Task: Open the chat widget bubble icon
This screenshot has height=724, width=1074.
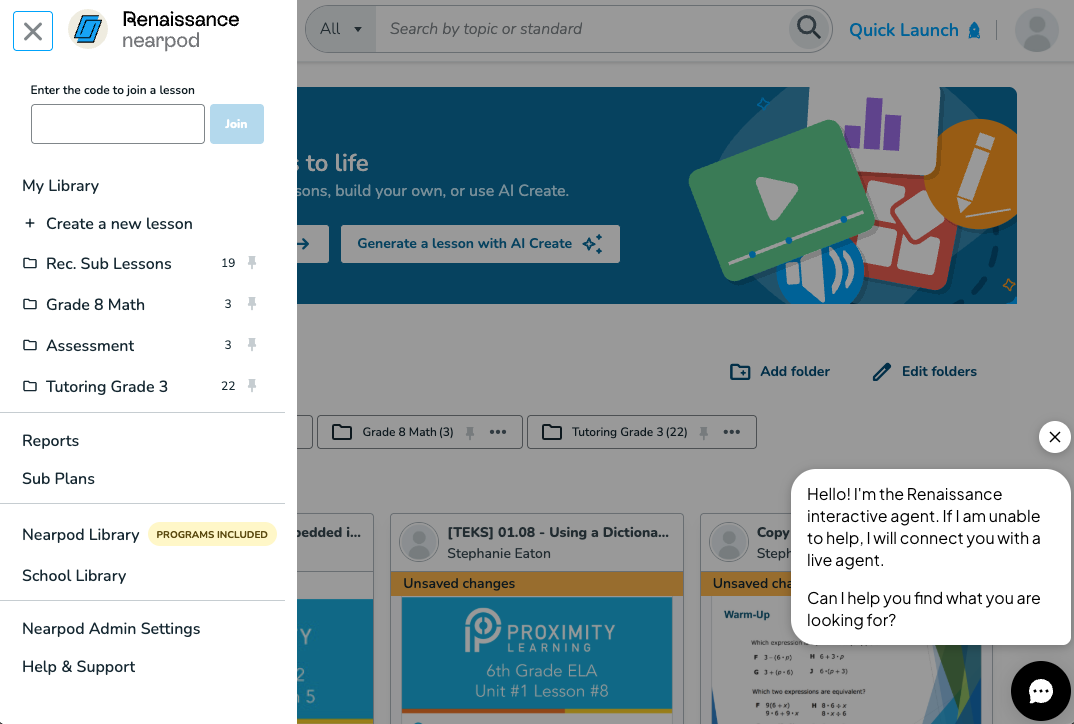Action: click(x=1040, y=691)
